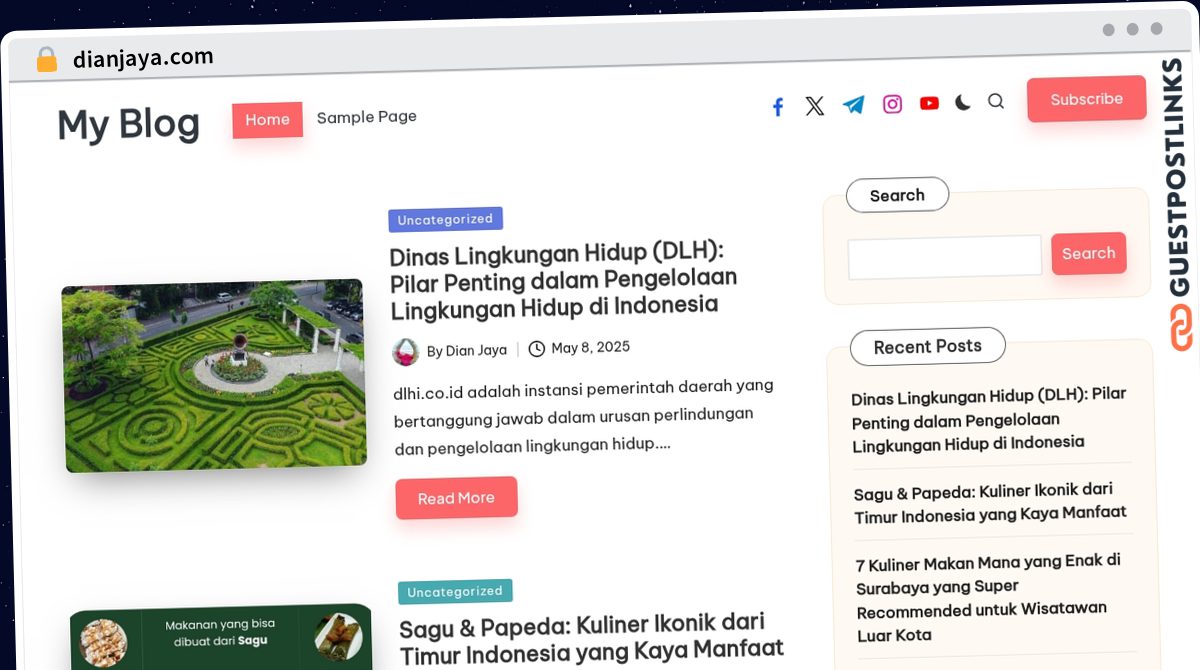Click Read More under DLH article
Screen dimensions: 1200x670
(456, 498)
